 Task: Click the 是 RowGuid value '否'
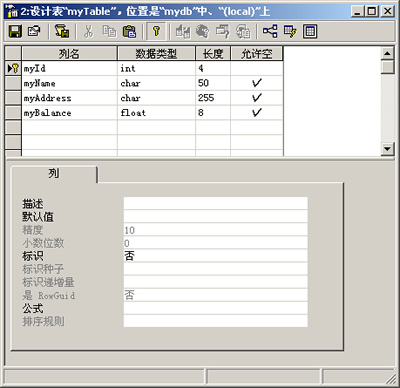click(216, 295)
